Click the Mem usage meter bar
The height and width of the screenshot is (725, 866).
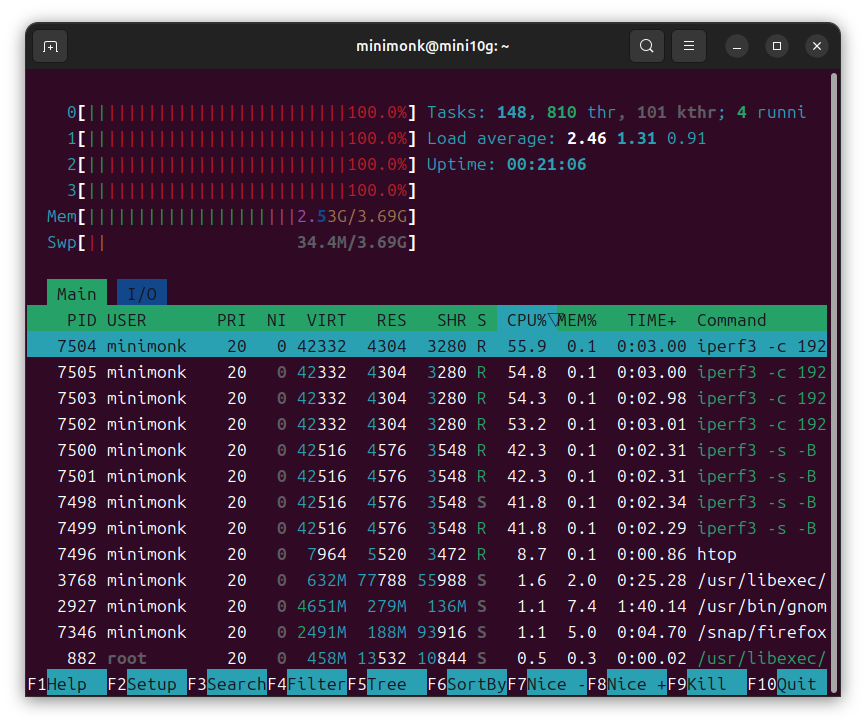[x=231, y=216]
